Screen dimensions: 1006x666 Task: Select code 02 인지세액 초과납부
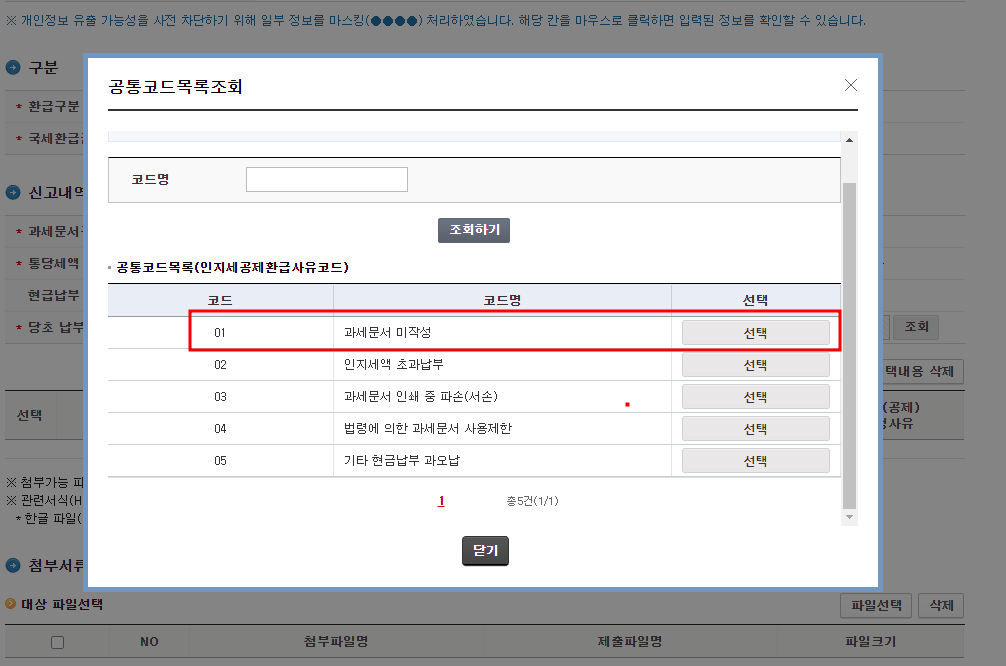755,364
